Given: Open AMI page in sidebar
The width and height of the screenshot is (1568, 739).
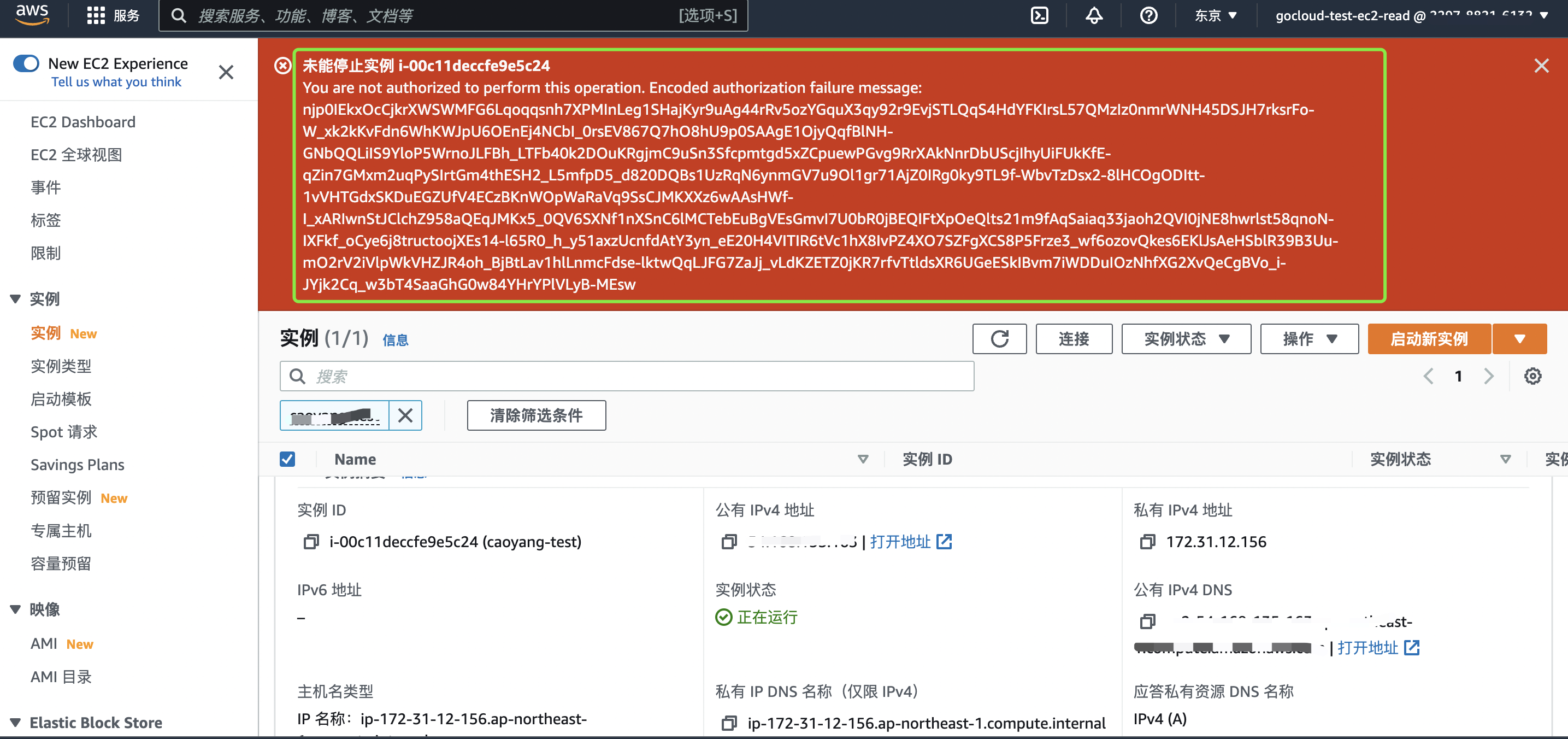Looking at the screenshot, I should (44, 644).
